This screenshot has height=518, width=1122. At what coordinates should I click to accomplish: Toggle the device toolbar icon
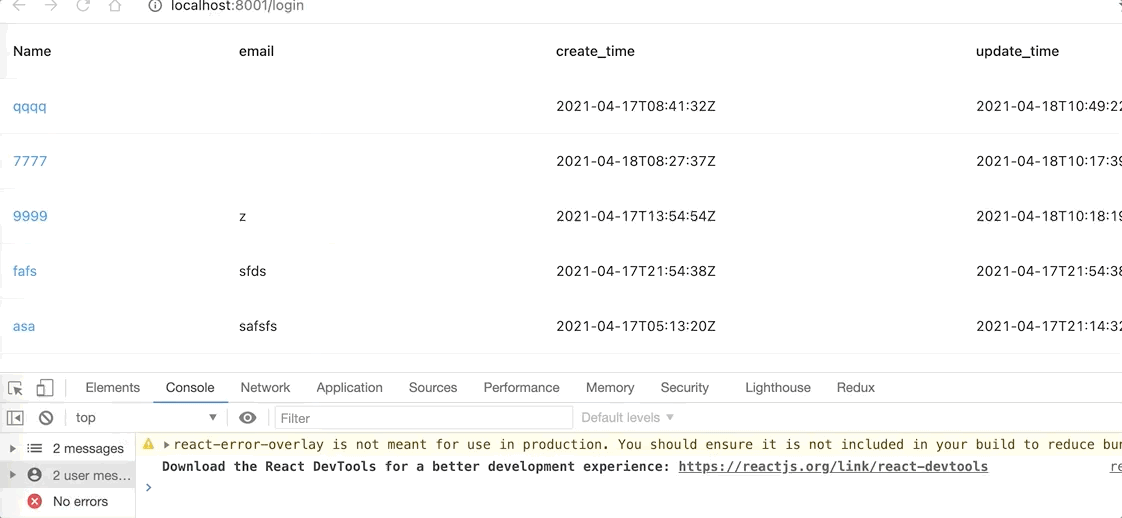[x=44, y=388]
